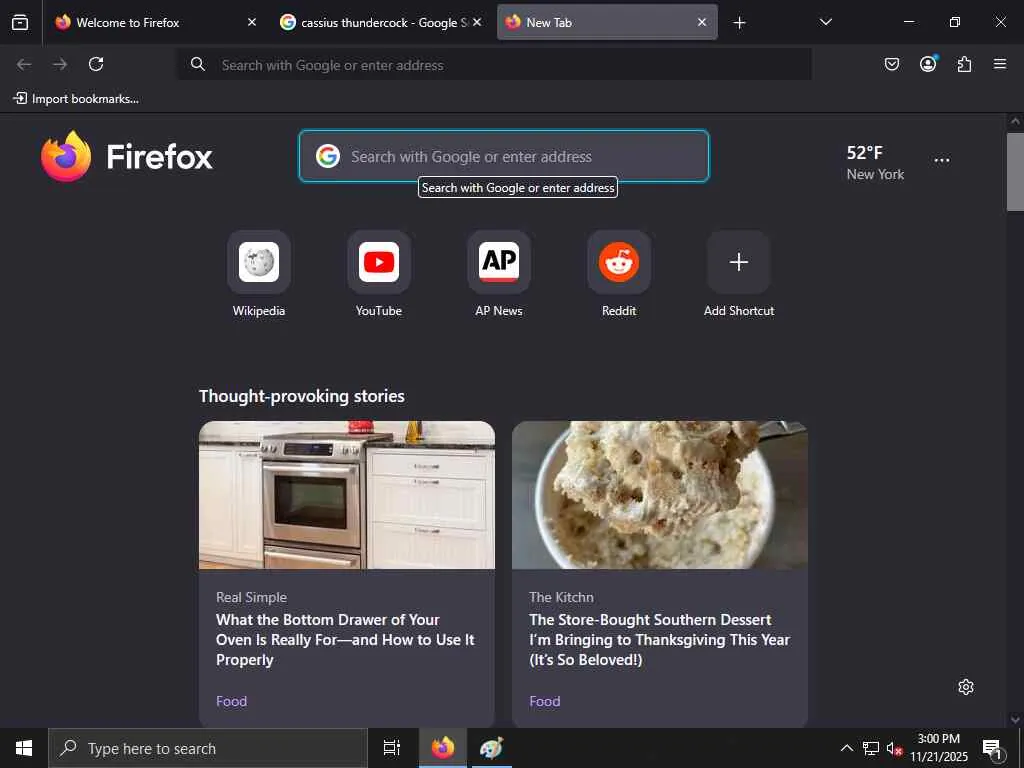The image size is (1024, 768).
Task: Close the Welcome to Firefox tab
Action: [252, 22]
